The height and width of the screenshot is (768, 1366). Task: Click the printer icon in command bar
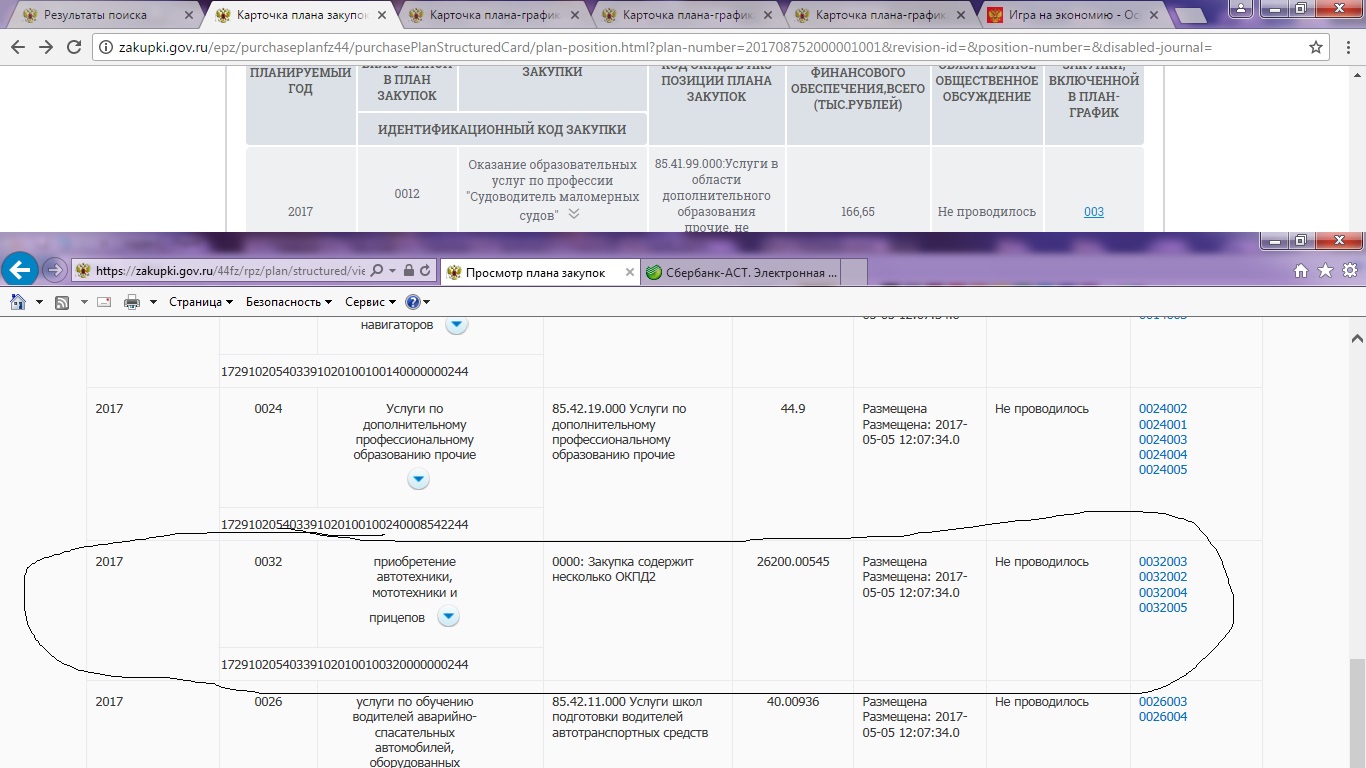131,302
